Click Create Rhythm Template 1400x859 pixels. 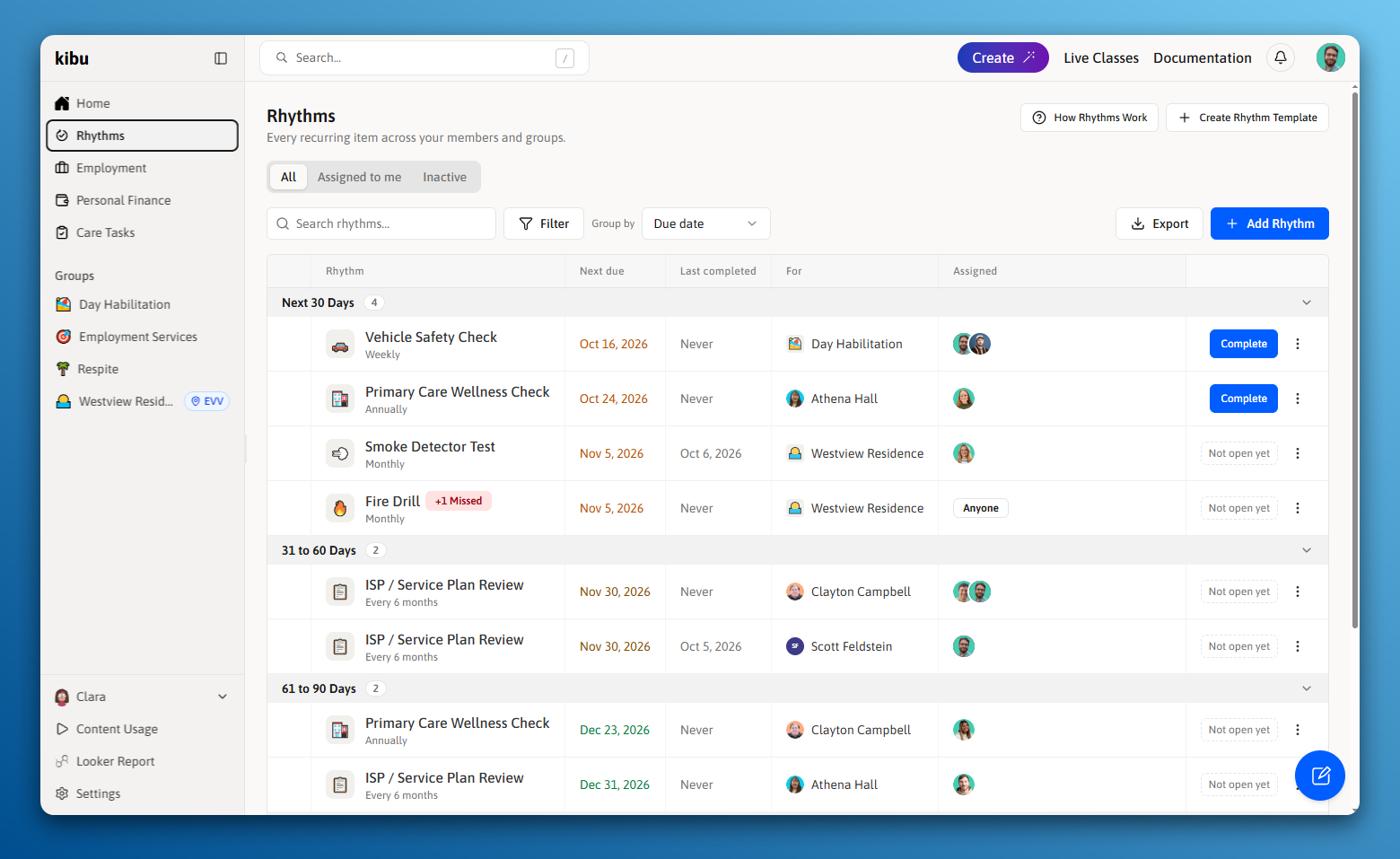click(x=1247, y=118)
